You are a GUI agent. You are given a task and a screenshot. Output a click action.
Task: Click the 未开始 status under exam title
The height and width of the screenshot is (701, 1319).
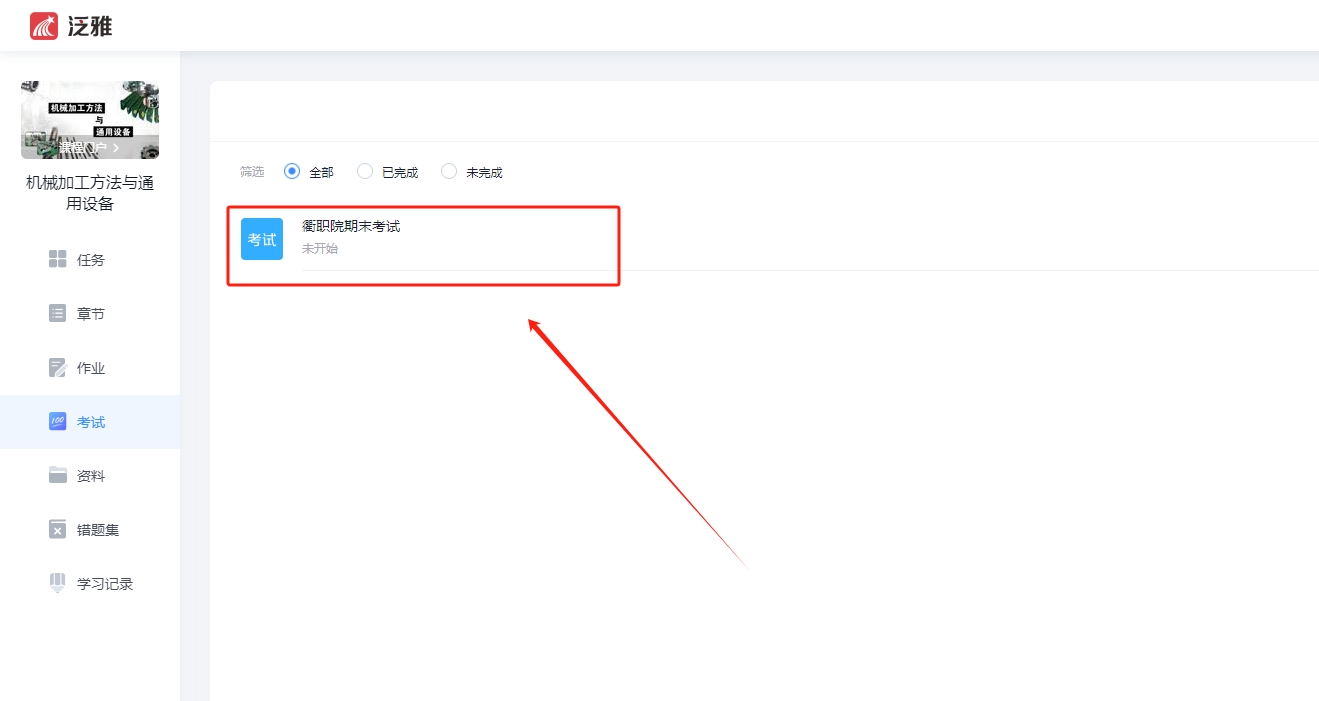click(320, 249)
